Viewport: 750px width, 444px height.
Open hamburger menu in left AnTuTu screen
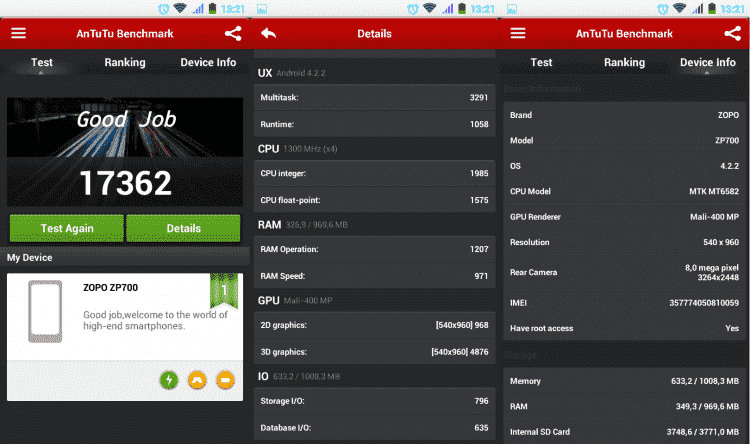click(19, 33)
